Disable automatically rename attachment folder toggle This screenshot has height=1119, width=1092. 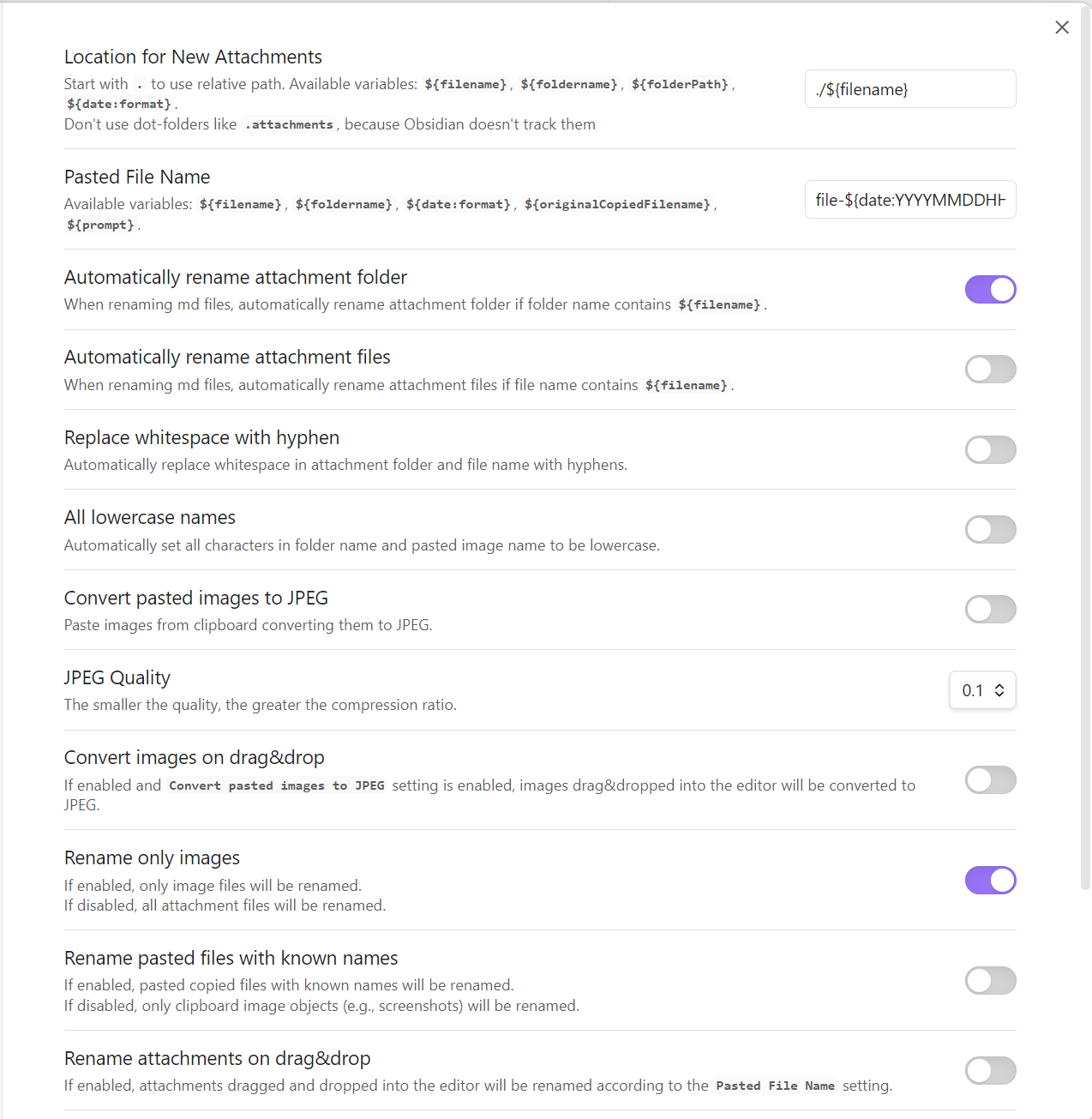tap(990, 290)
